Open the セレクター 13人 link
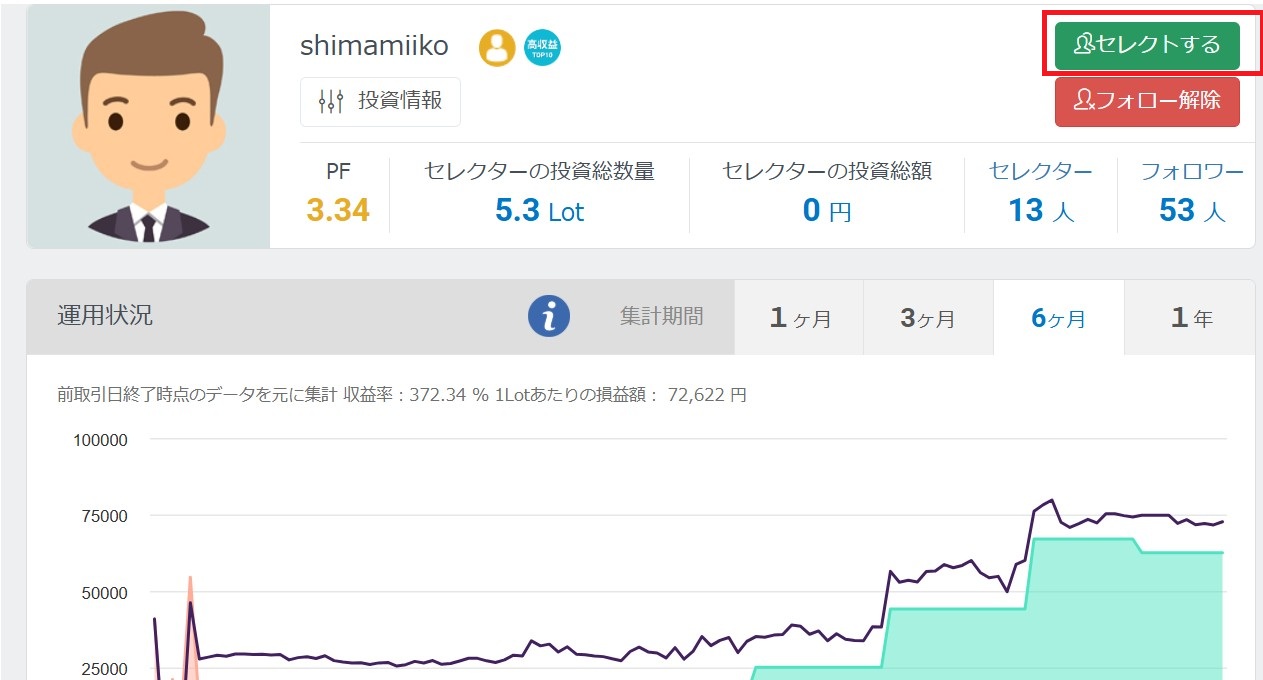 1040,192
